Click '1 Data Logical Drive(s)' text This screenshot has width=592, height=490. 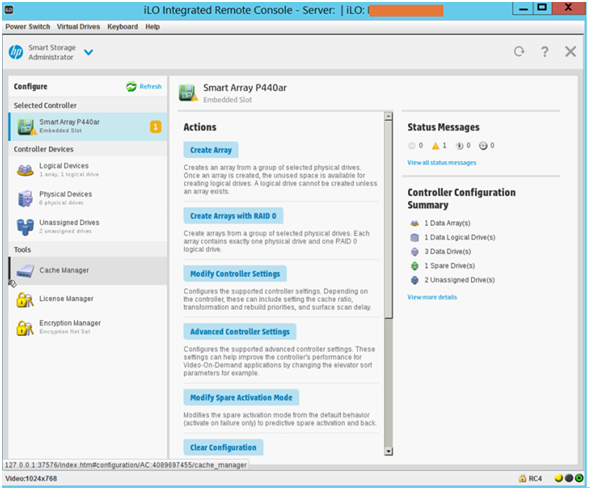pyautogui.click(x=460, y=237)
